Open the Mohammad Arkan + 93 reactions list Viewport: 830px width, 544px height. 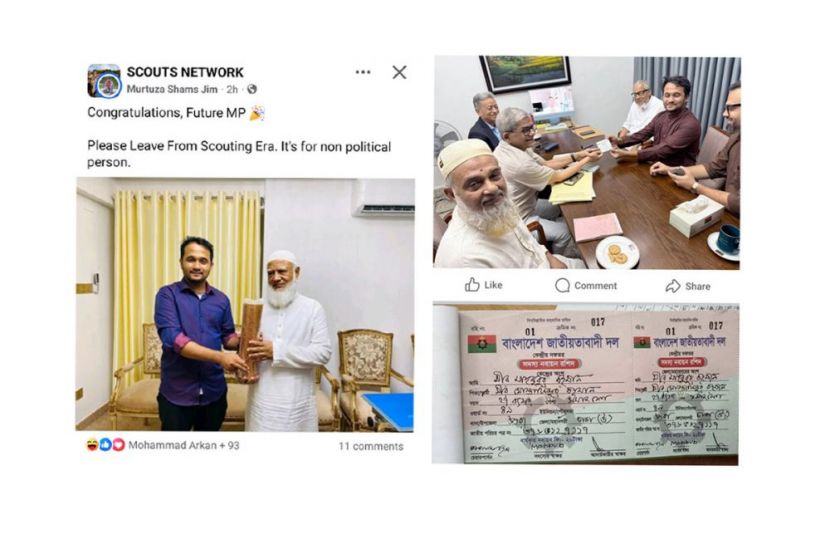[x=184, y=446]
